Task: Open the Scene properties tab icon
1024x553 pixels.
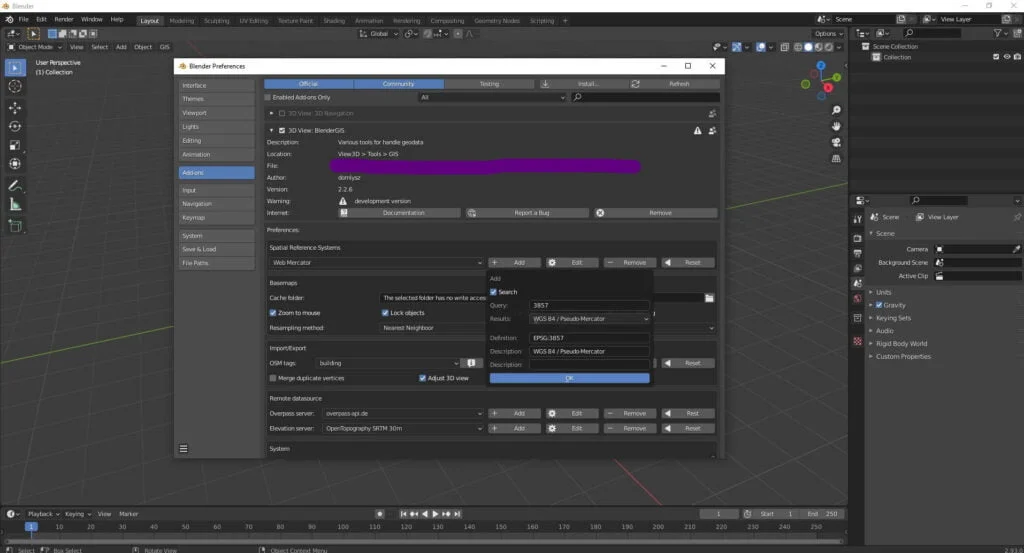Action: point(857,283)
